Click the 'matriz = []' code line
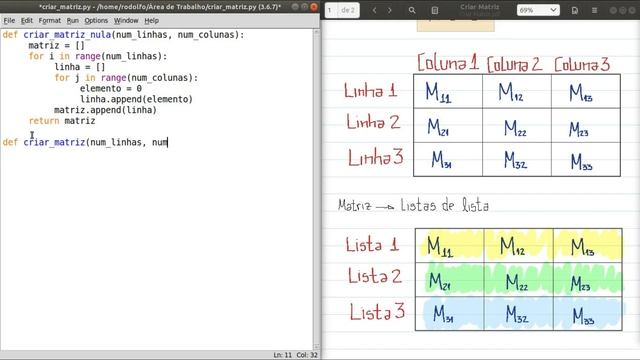 click(57, 45)
